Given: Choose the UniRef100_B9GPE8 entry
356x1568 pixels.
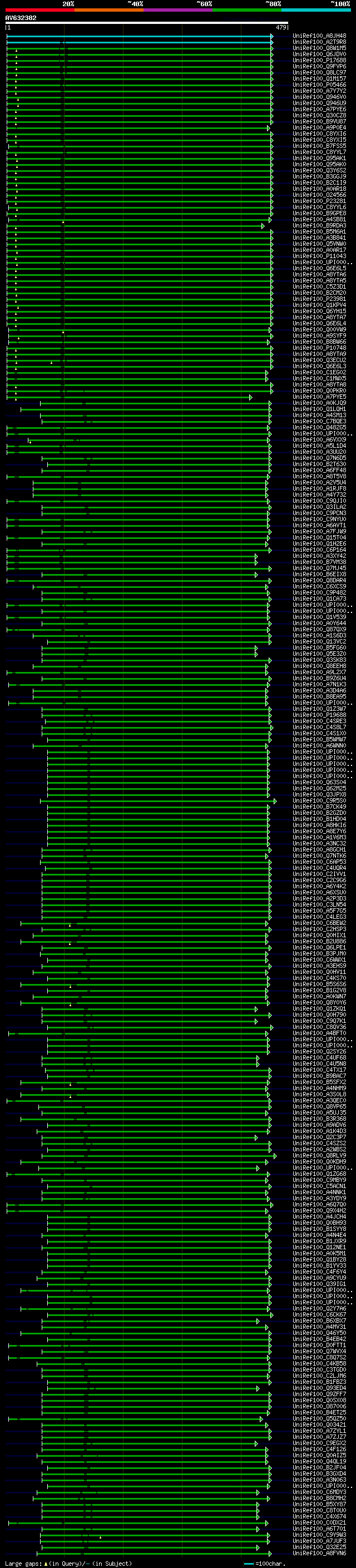Looking at the screenshot, I should coord(319,214).
